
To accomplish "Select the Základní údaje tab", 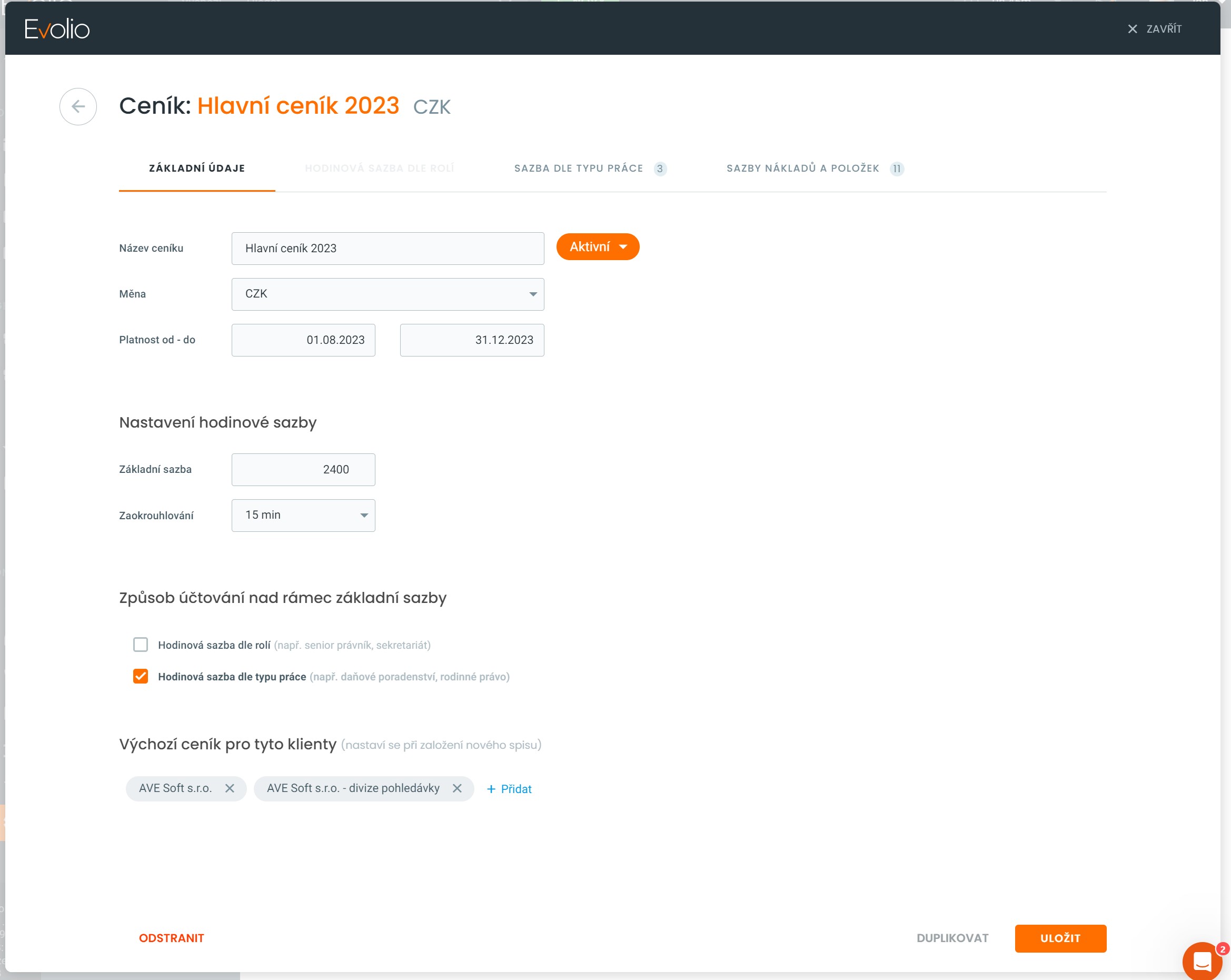I will click(x=197, y=169).
